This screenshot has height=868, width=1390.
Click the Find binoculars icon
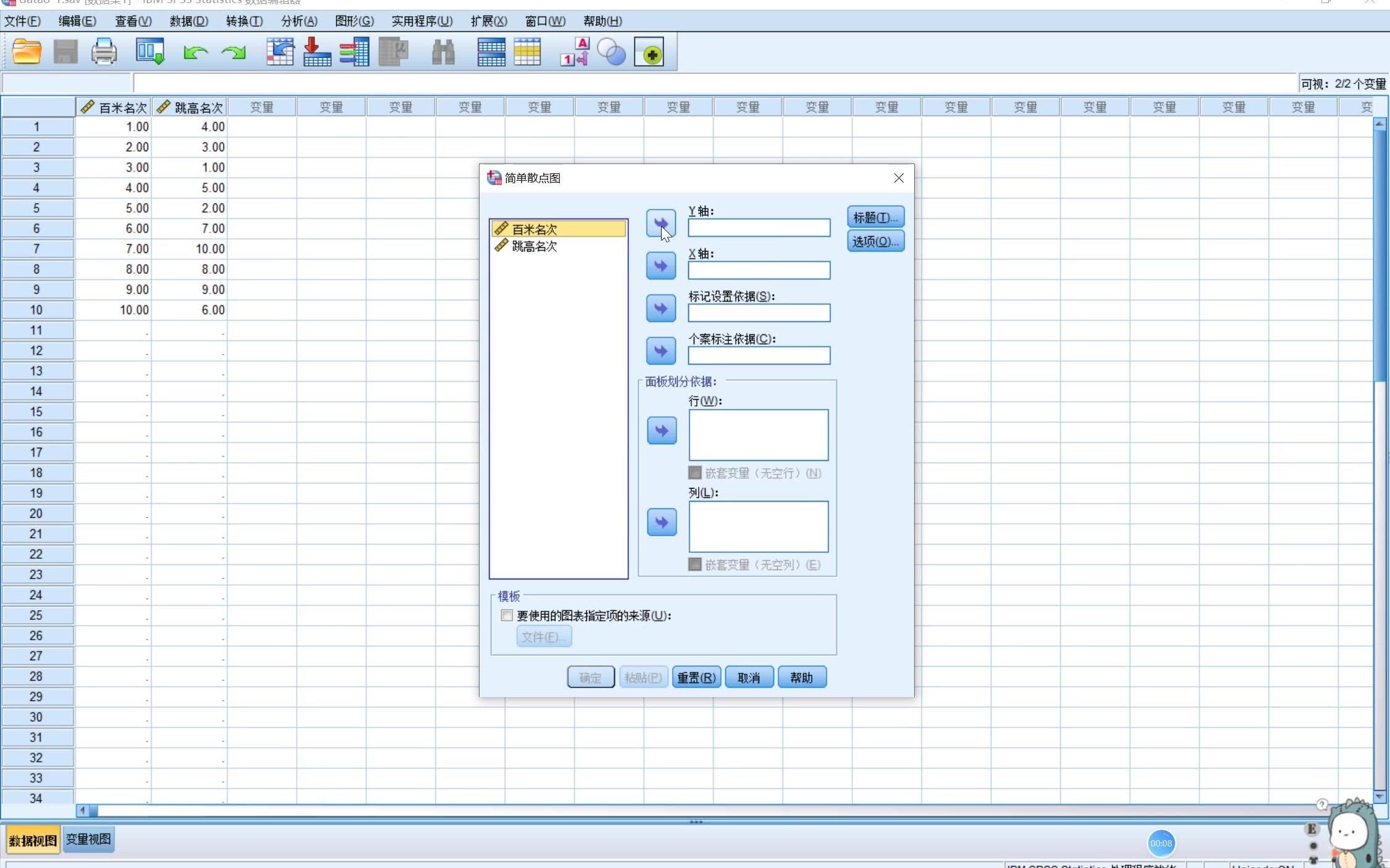pos(443,52)
